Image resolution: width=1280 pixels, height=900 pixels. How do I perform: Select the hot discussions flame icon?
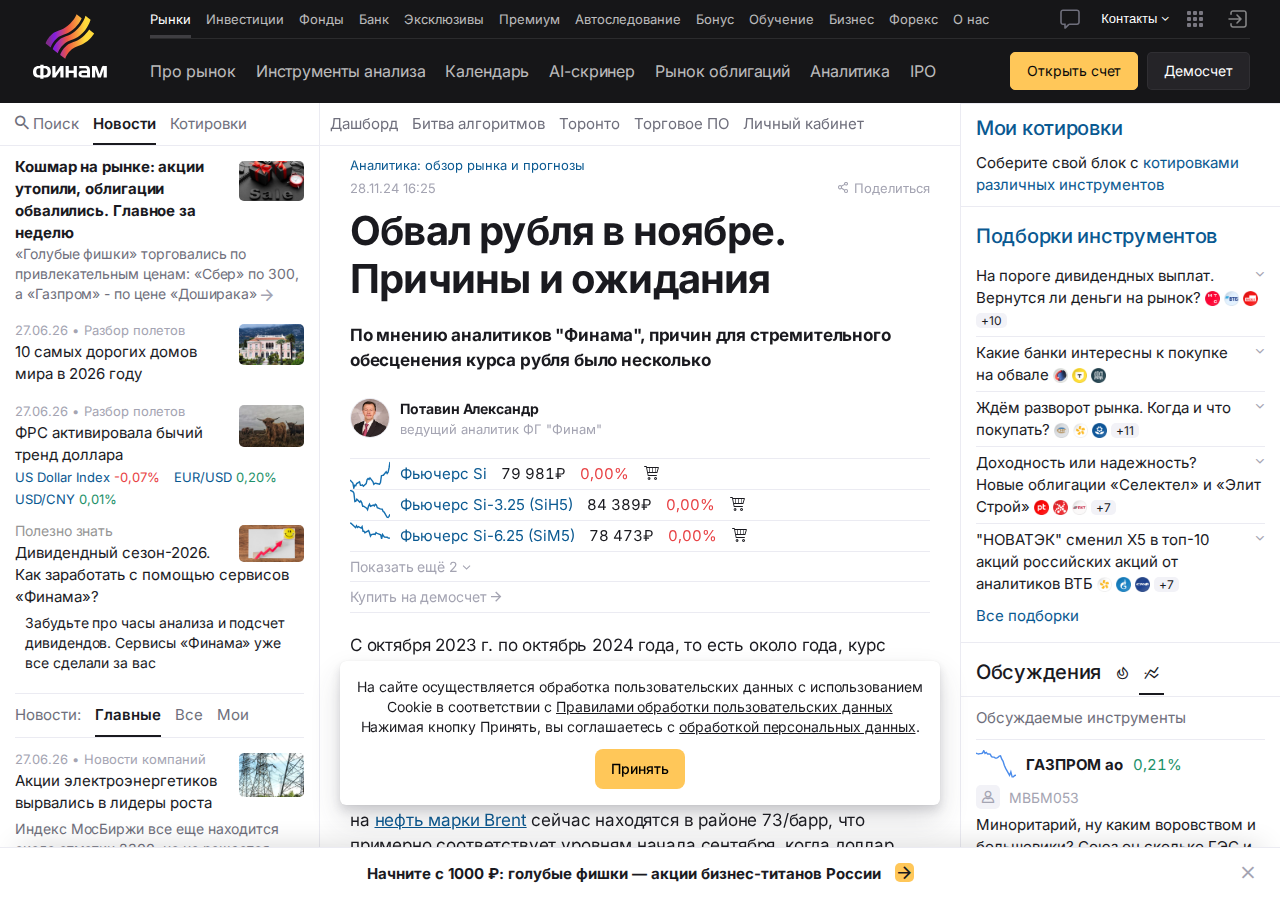coord(1122,673)
